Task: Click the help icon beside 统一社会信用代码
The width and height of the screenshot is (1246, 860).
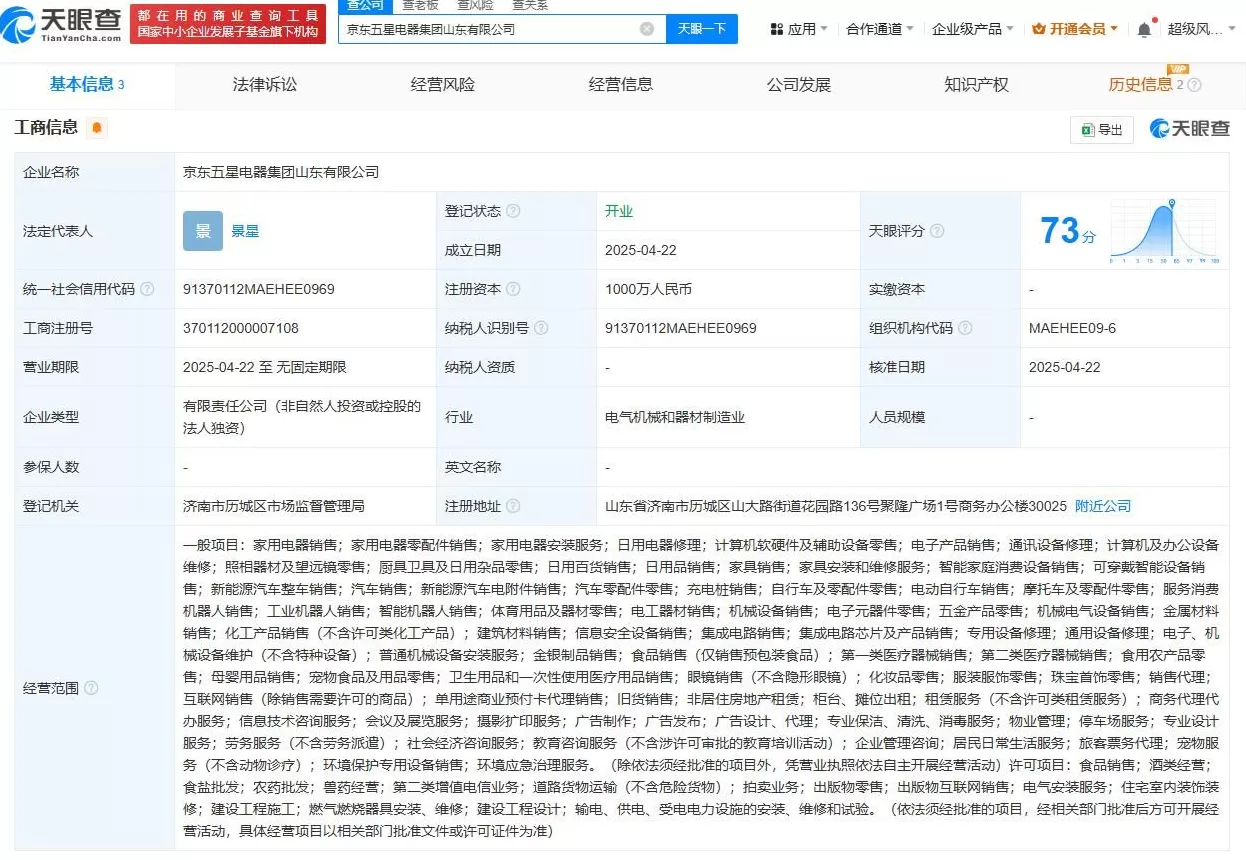Action: (x=147, y=289)
